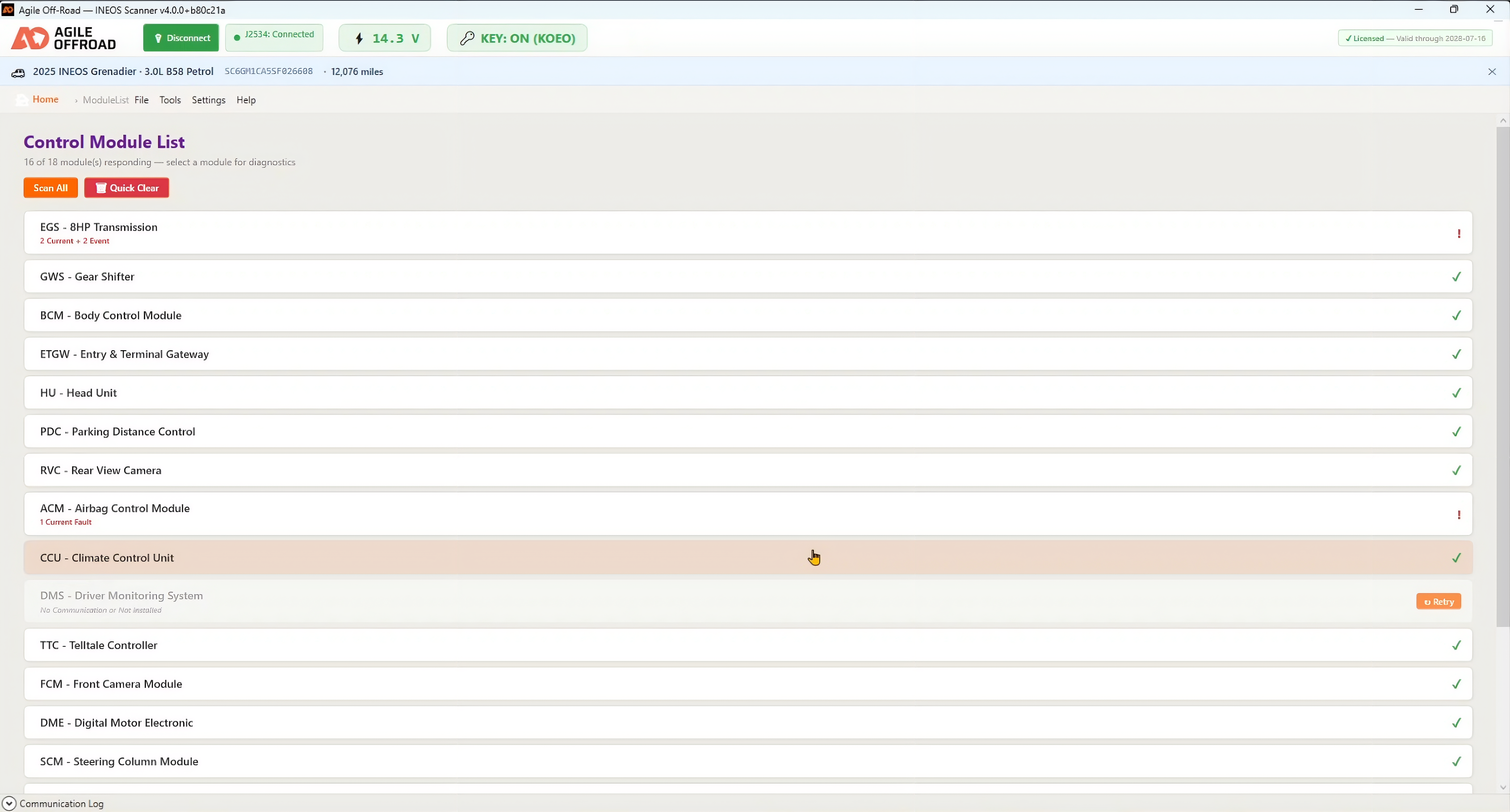Image resolution: width=1510 pixels, height=812 pixels.
Task: Click the scrollbar up arrow
Action: pos(1502,121)
